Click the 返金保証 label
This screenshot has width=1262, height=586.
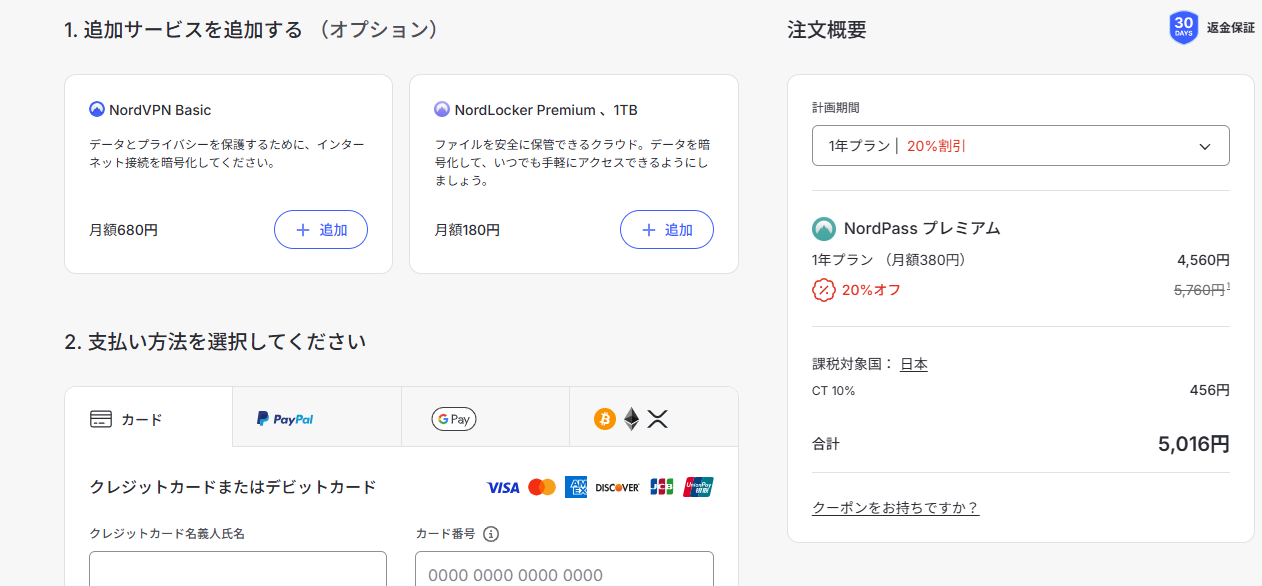[1230, 28]
